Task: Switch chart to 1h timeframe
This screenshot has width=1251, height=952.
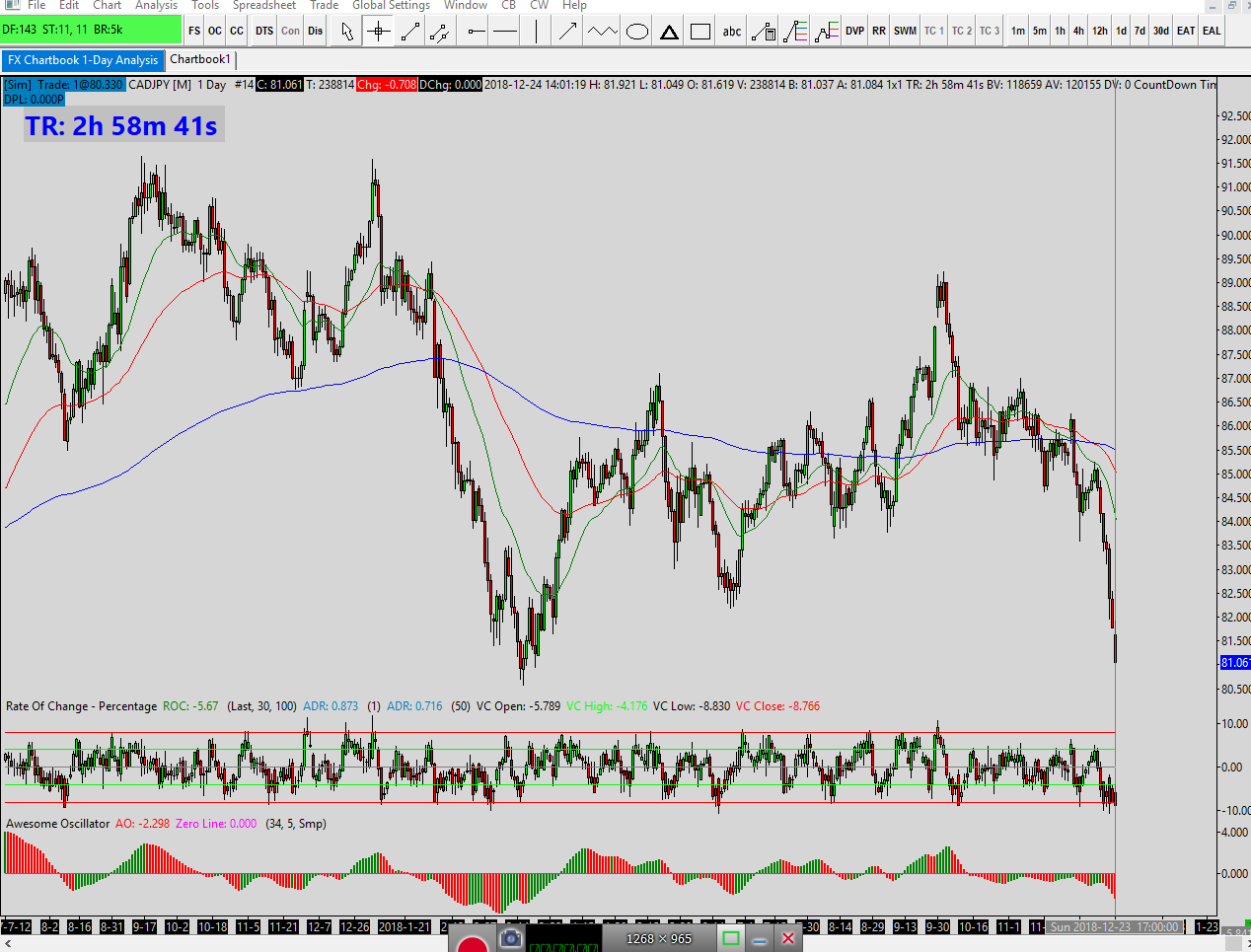Action: [x=1060, y=32]
